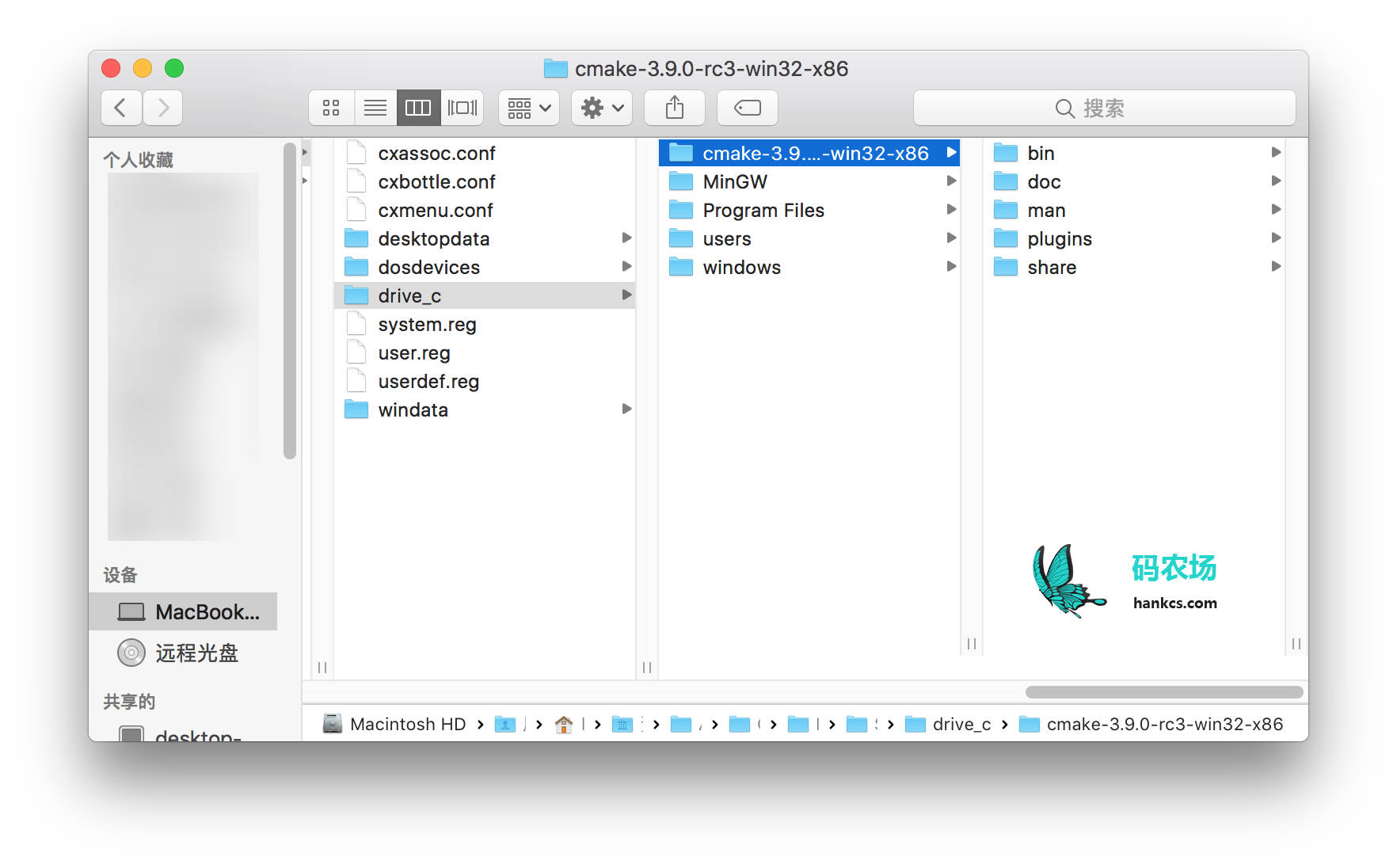Select 远程光盘 in sidebar

click(183, 653)
